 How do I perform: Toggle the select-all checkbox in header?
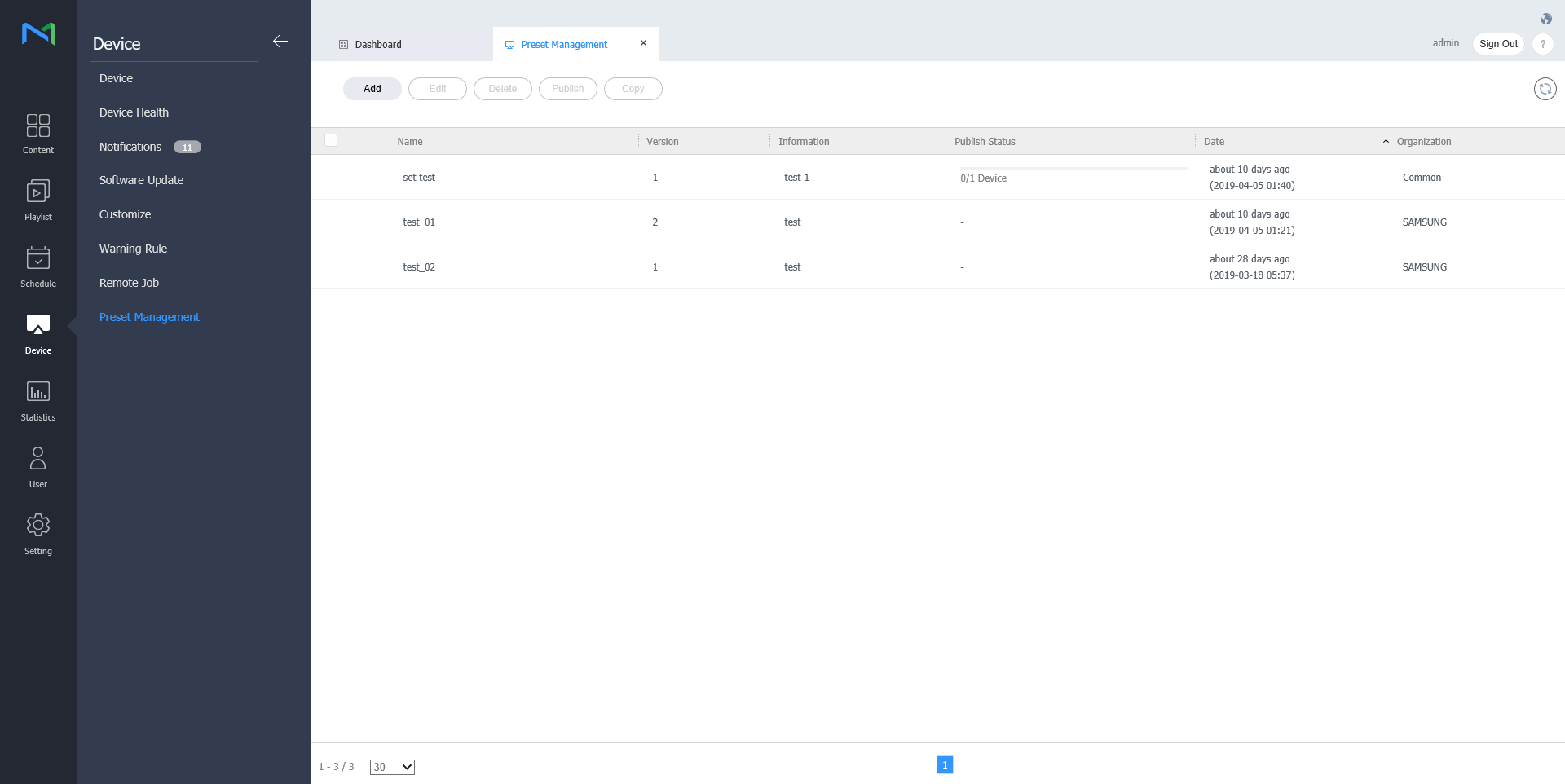tap(331, 141)
